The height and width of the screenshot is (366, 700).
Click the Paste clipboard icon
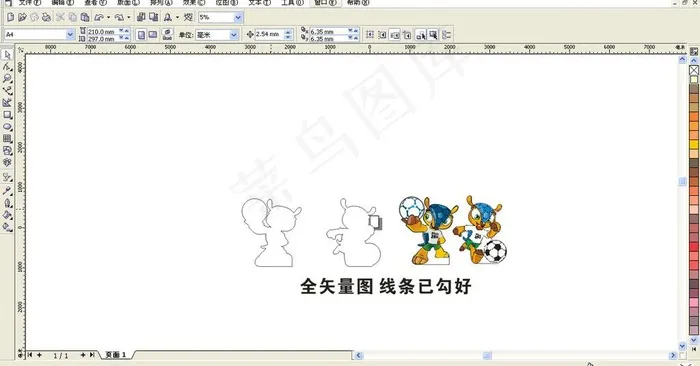[x=85, y=17]
